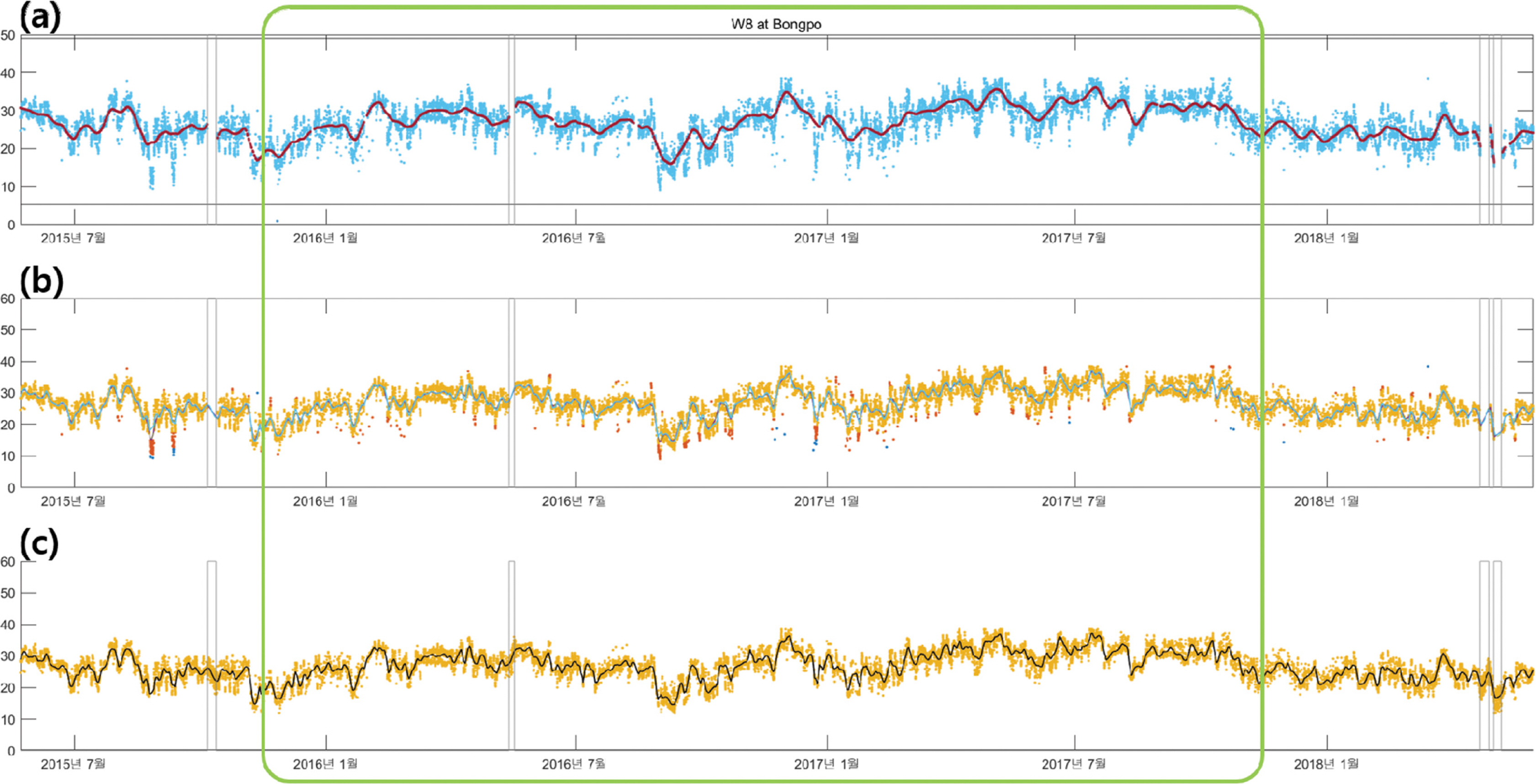Click '2015년 7월' tick label under panel (a)
The width and height of the screenshot is (1536, 784).
pos(73,238)
